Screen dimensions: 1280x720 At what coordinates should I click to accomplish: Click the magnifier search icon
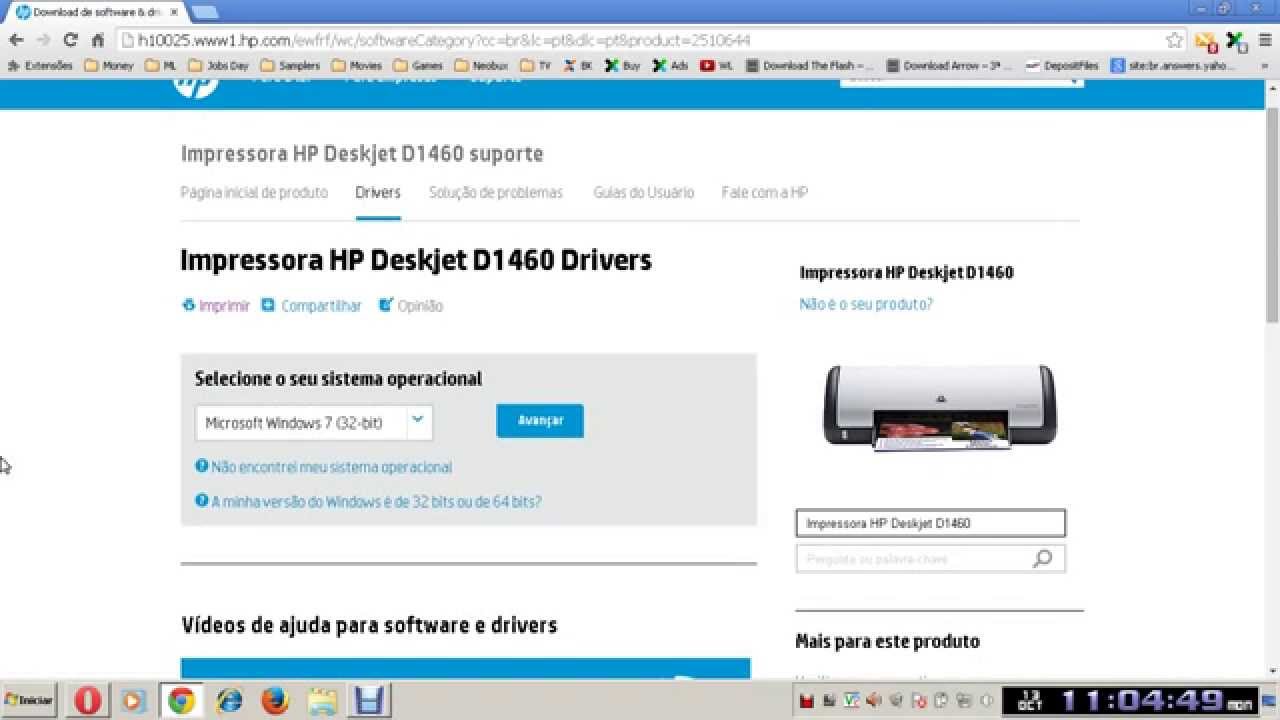(x=1042, y=559)
